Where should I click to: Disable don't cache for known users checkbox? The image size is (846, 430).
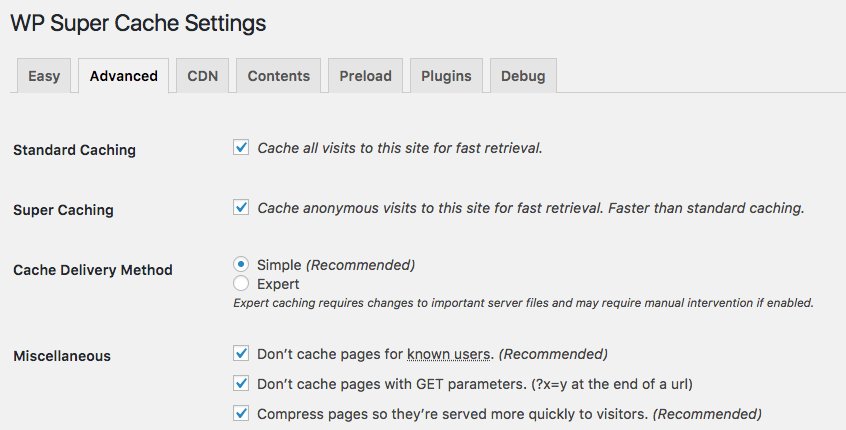[241, 353]
